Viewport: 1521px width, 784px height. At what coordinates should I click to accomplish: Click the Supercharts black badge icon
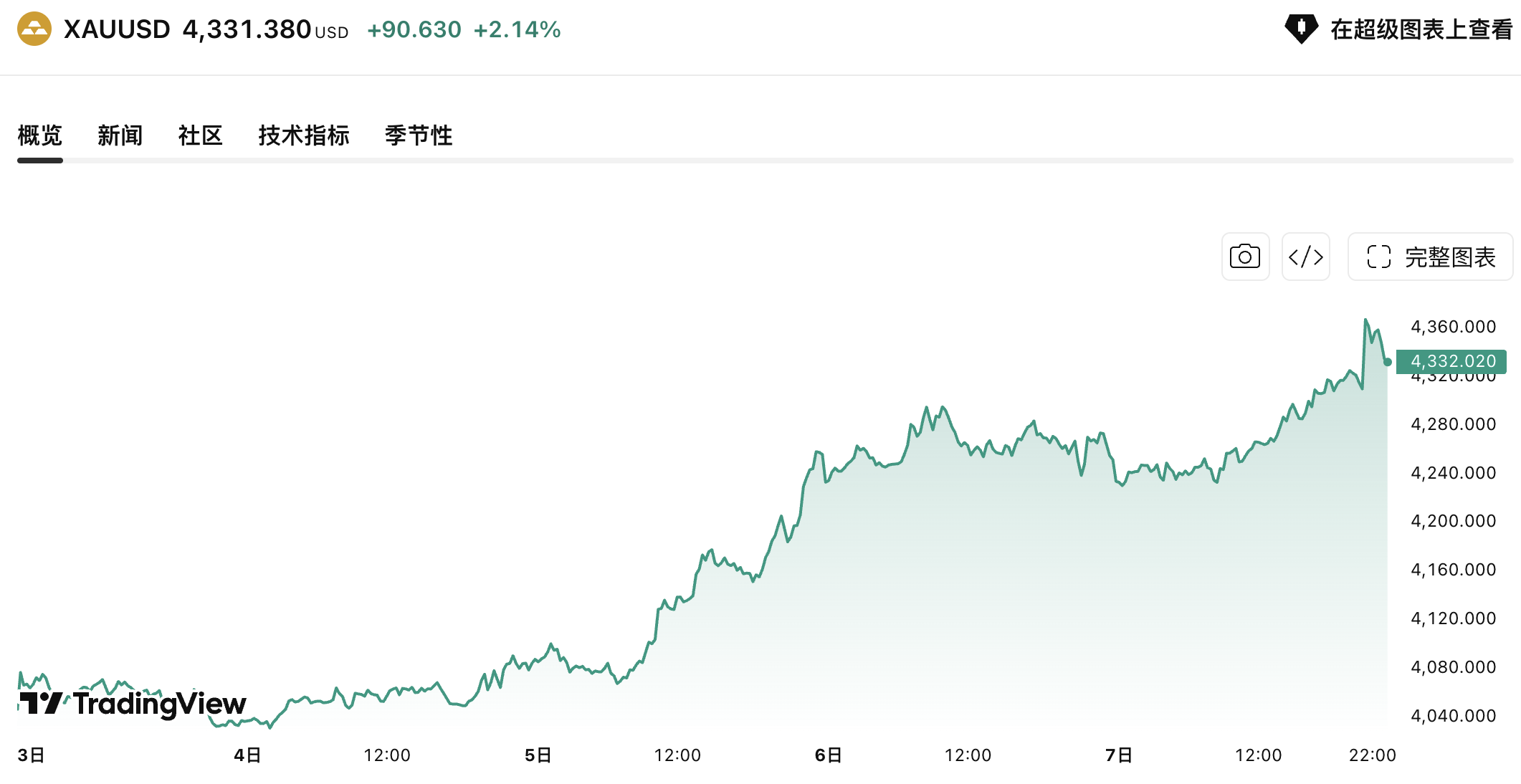click(1301, 29)
